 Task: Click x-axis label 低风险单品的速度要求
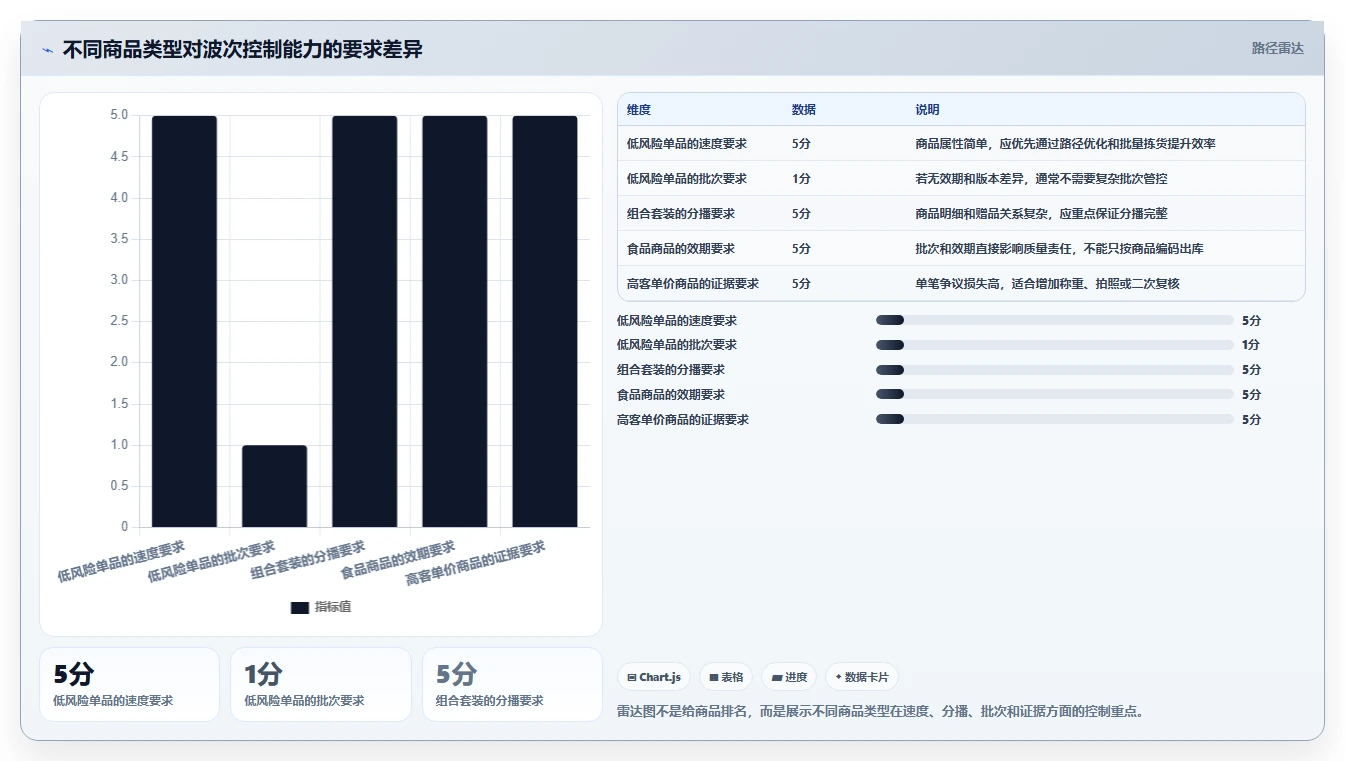(x=121, y=561)
